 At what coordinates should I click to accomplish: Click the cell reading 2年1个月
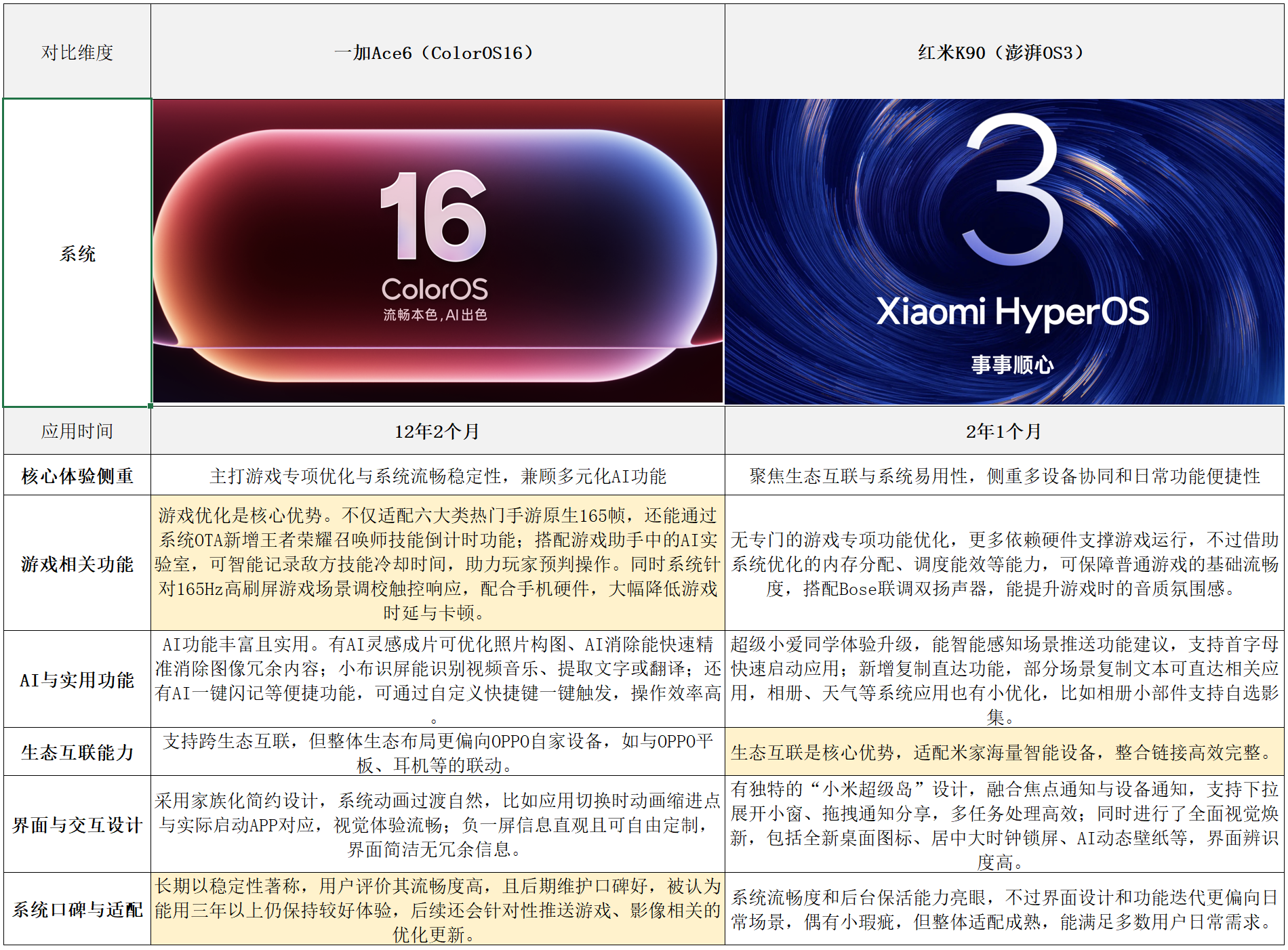(1004, 431)
